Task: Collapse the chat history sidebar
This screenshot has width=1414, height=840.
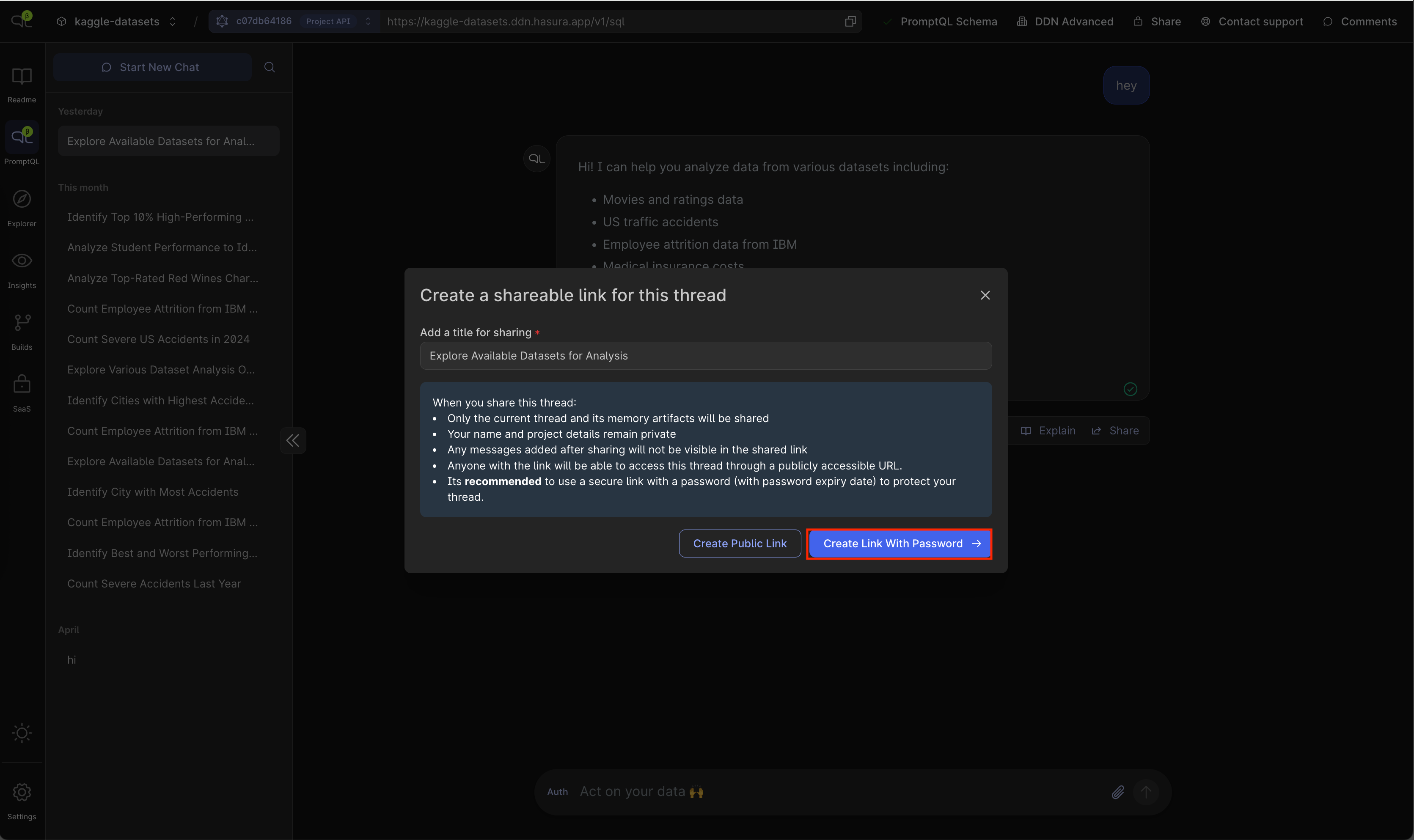Action: click(x=293, y=440)
